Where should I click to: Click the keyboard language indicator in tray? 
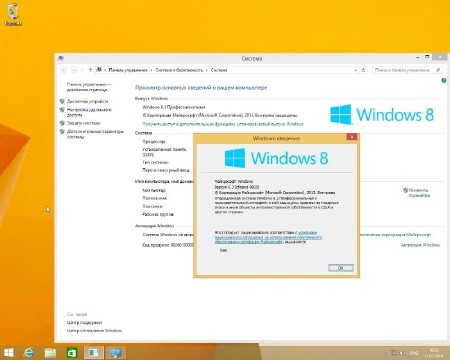[x=414, y=353]
